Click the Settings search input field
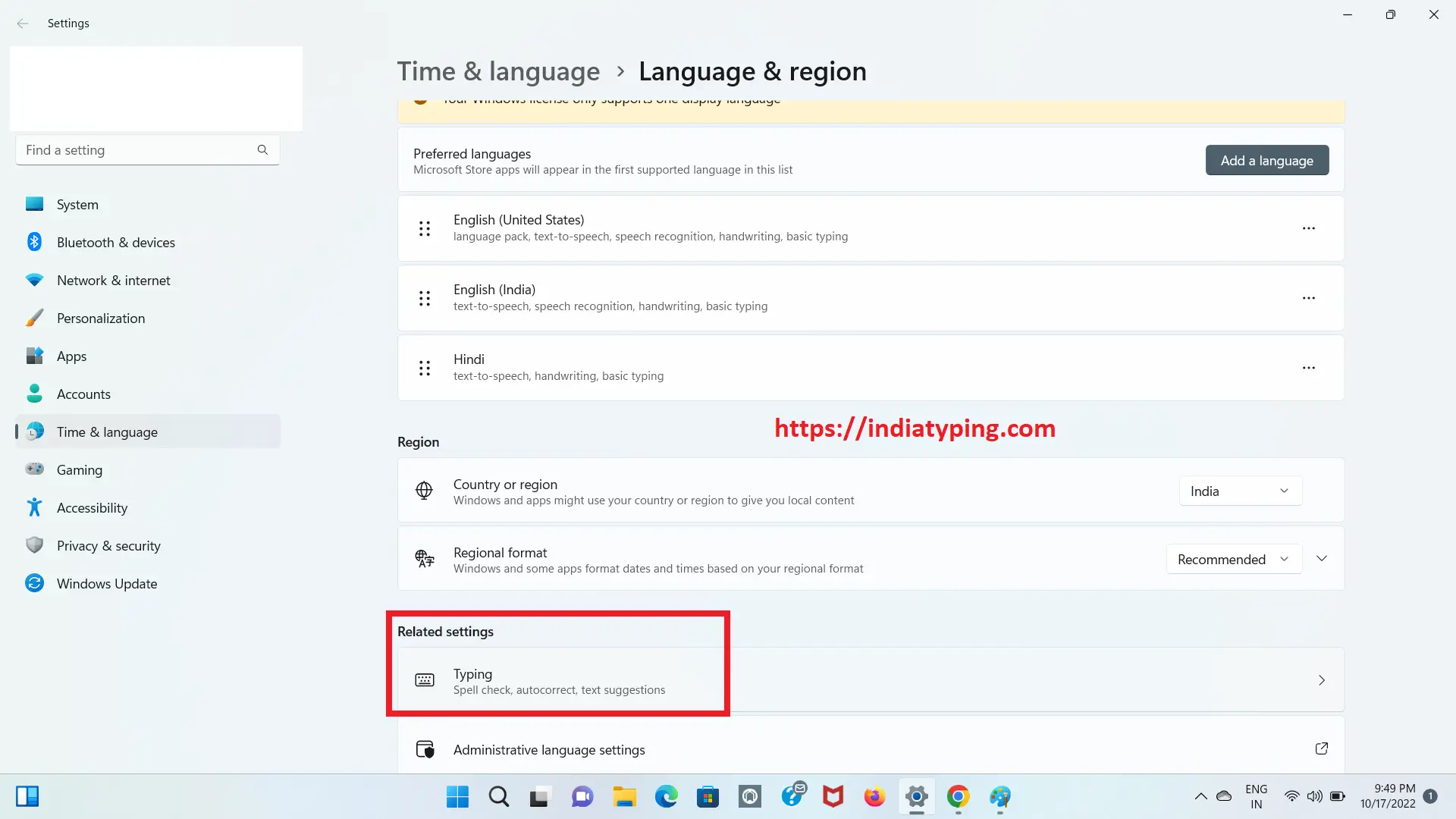 pos(146,149)
